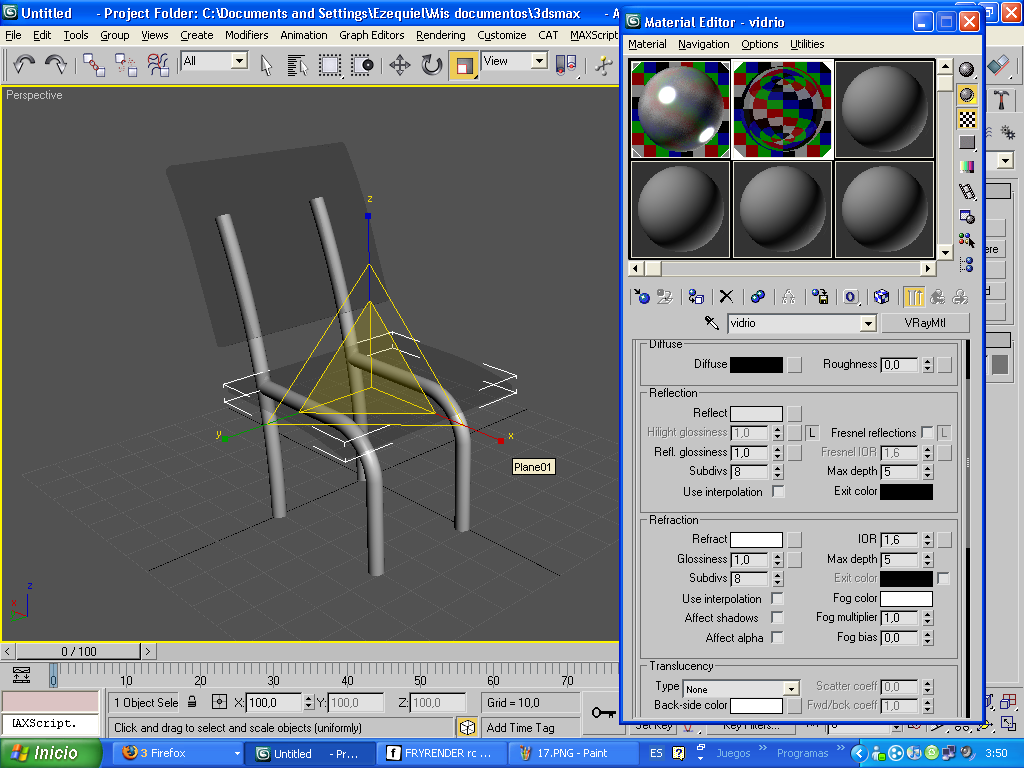Activate Select and Rotate tool
This screenshot has width=1024, height=768.
432,65
